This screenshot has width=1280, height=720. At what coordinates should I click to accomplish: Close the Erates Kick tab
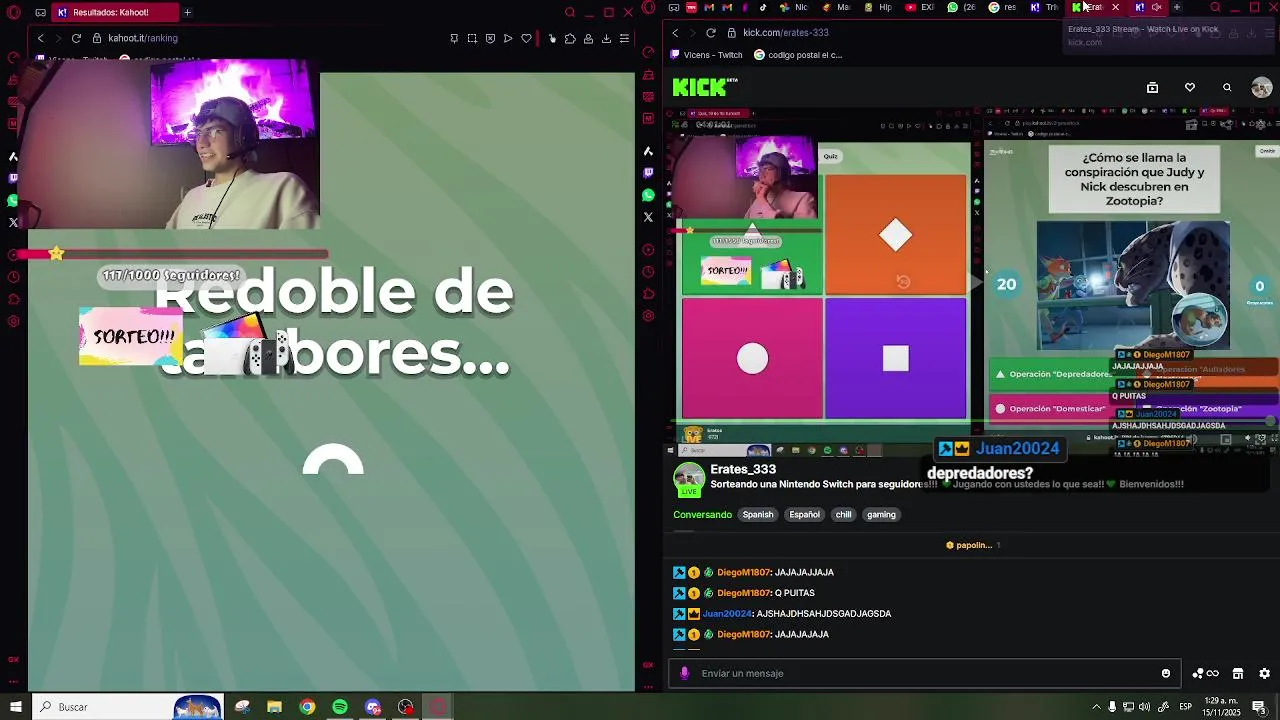(1116, 7)
